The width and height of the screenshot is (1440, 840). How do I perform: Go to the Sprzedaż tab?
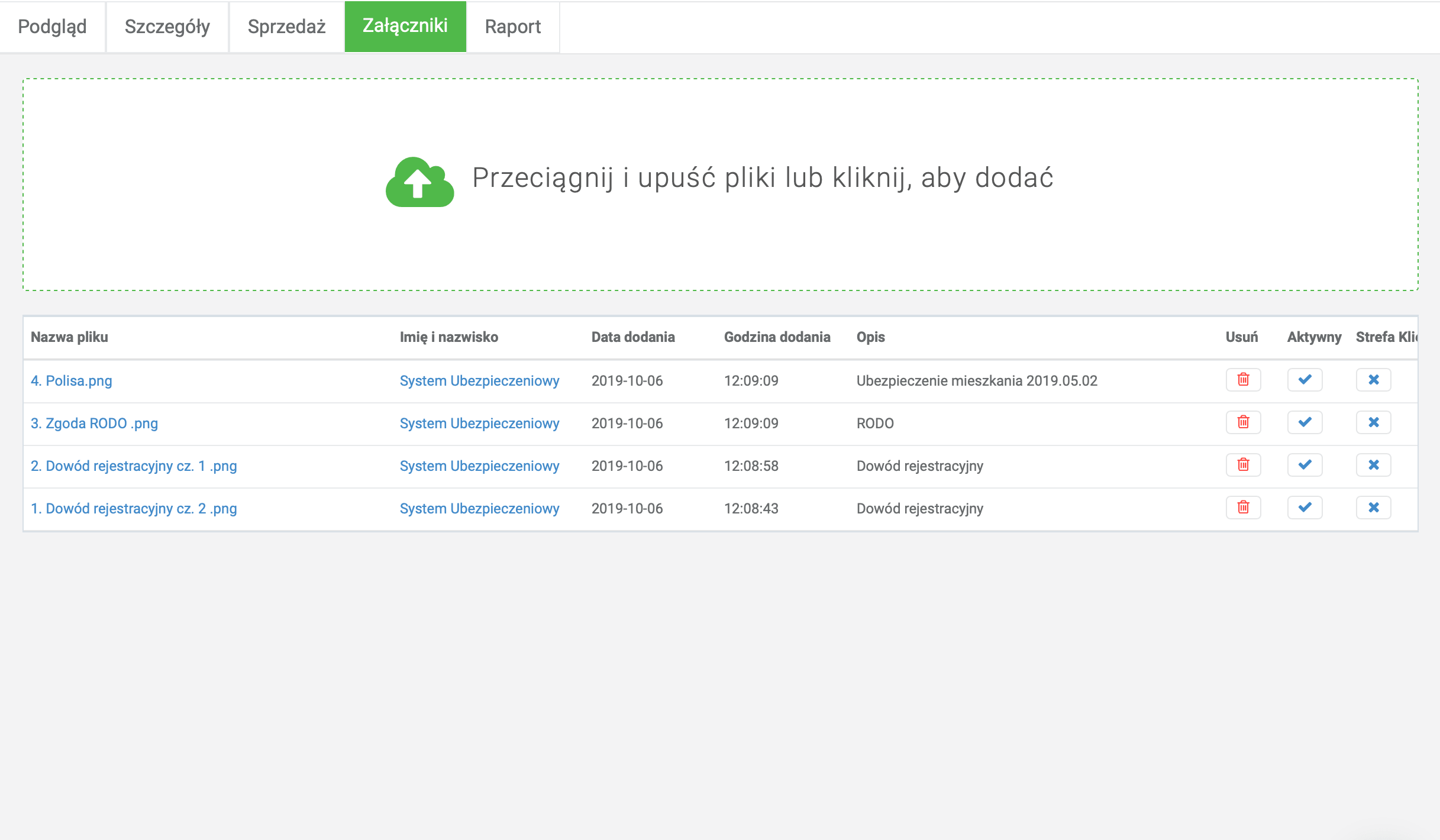287,27
